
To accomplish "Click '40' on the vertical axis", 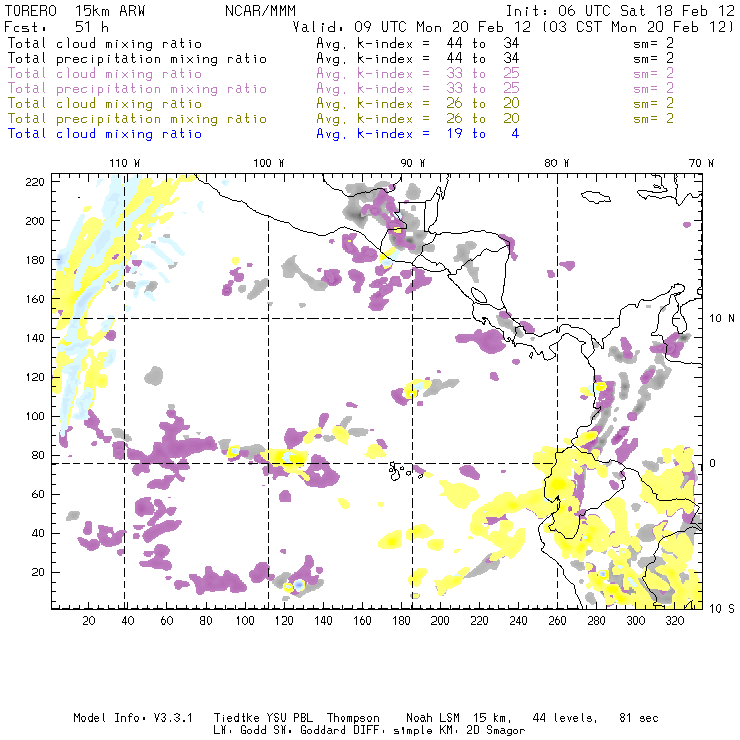I will 38,533.
